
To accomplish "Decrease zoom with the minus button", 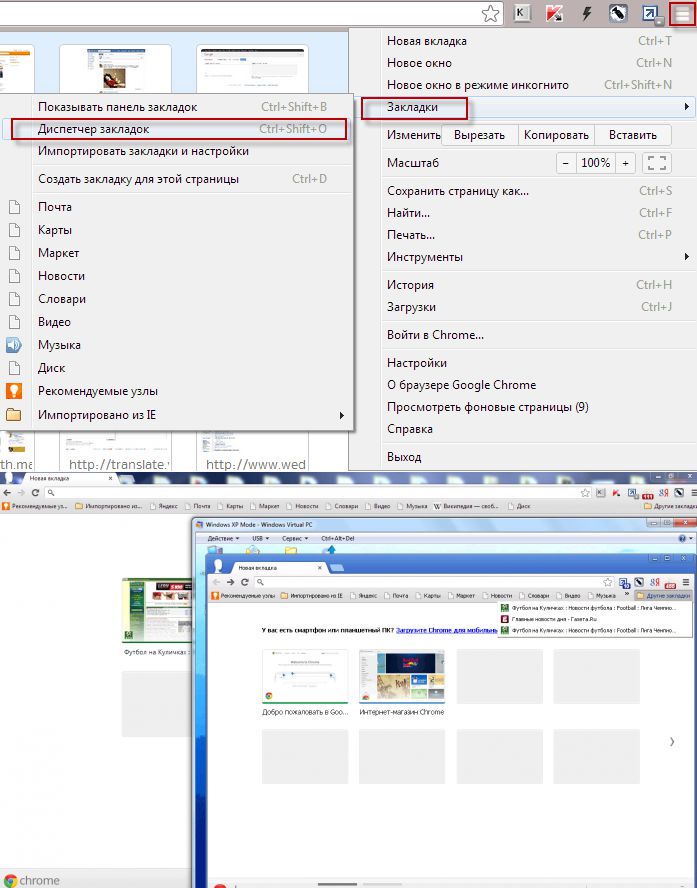I will [x=566, y=163].
